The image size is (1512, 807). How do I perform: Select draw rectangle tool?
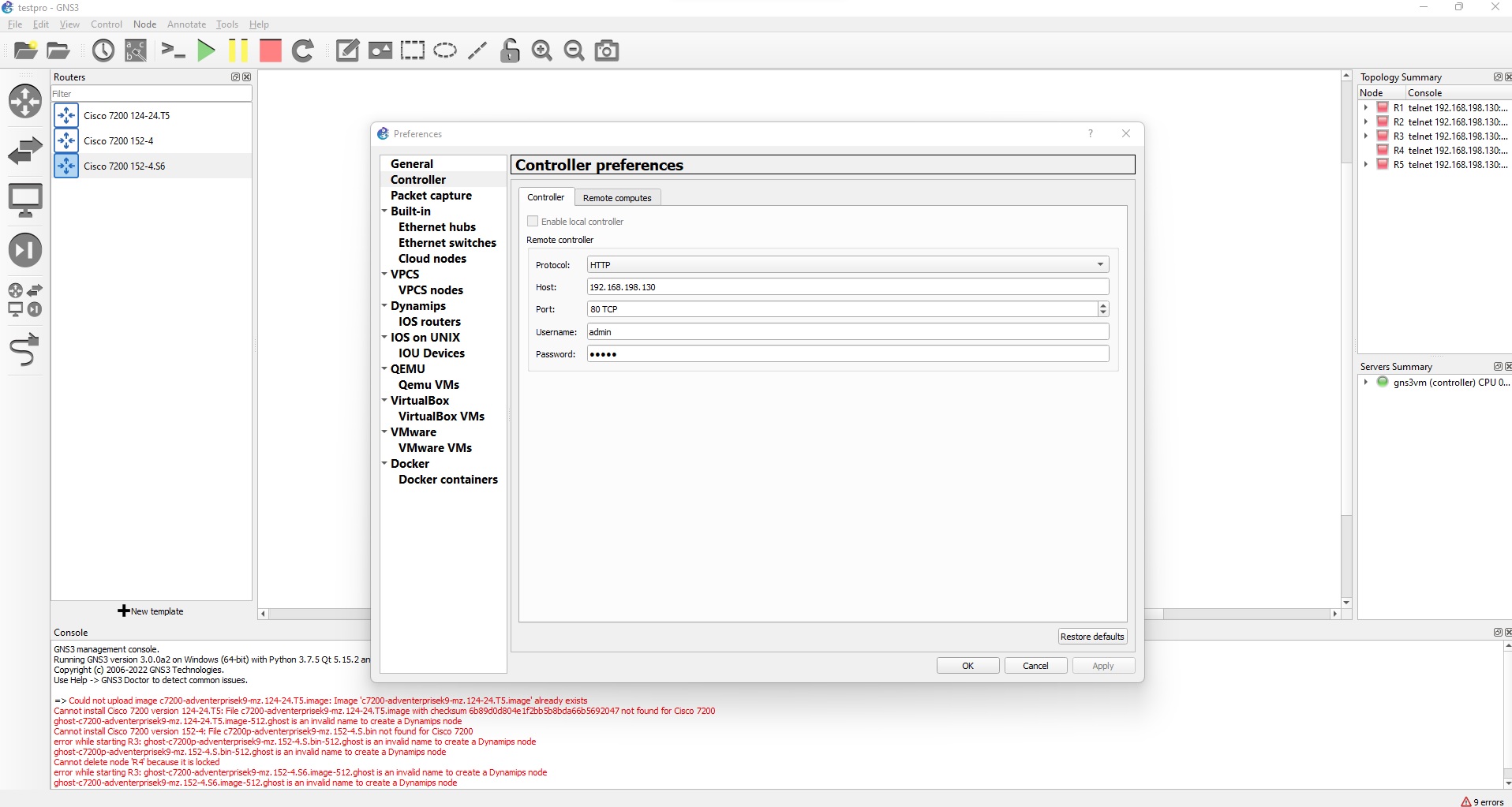412,50
